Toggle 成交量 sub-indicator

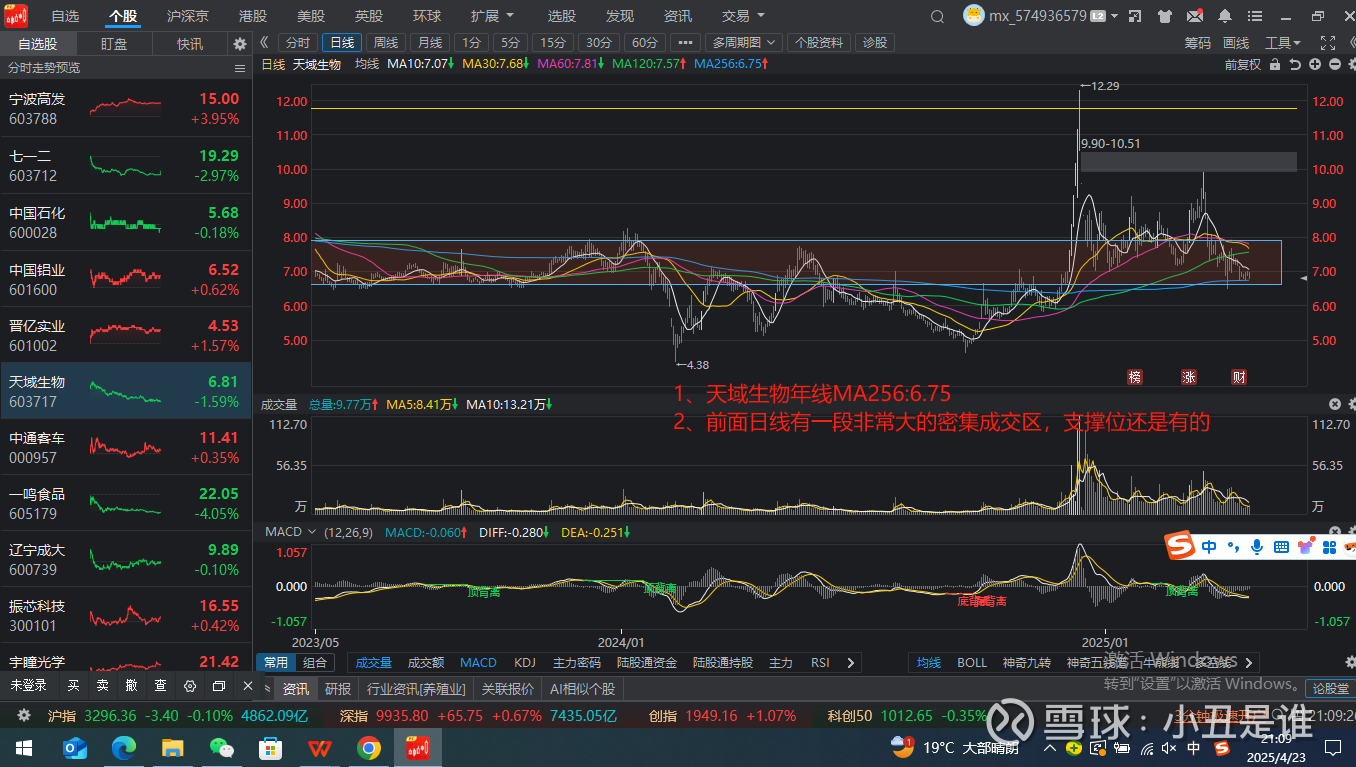pos(373,662)
